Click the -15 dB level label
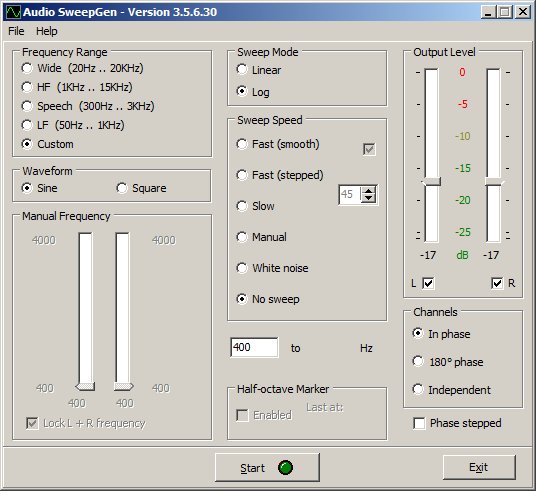536x491 pixels. click(x=463, y=168)
